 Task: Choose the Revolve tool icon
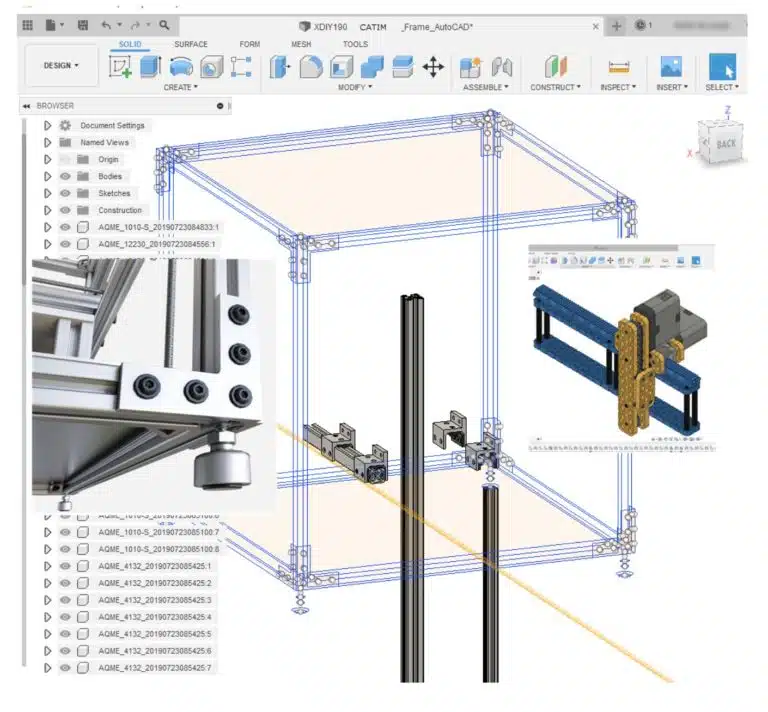[x=181, y=67]
